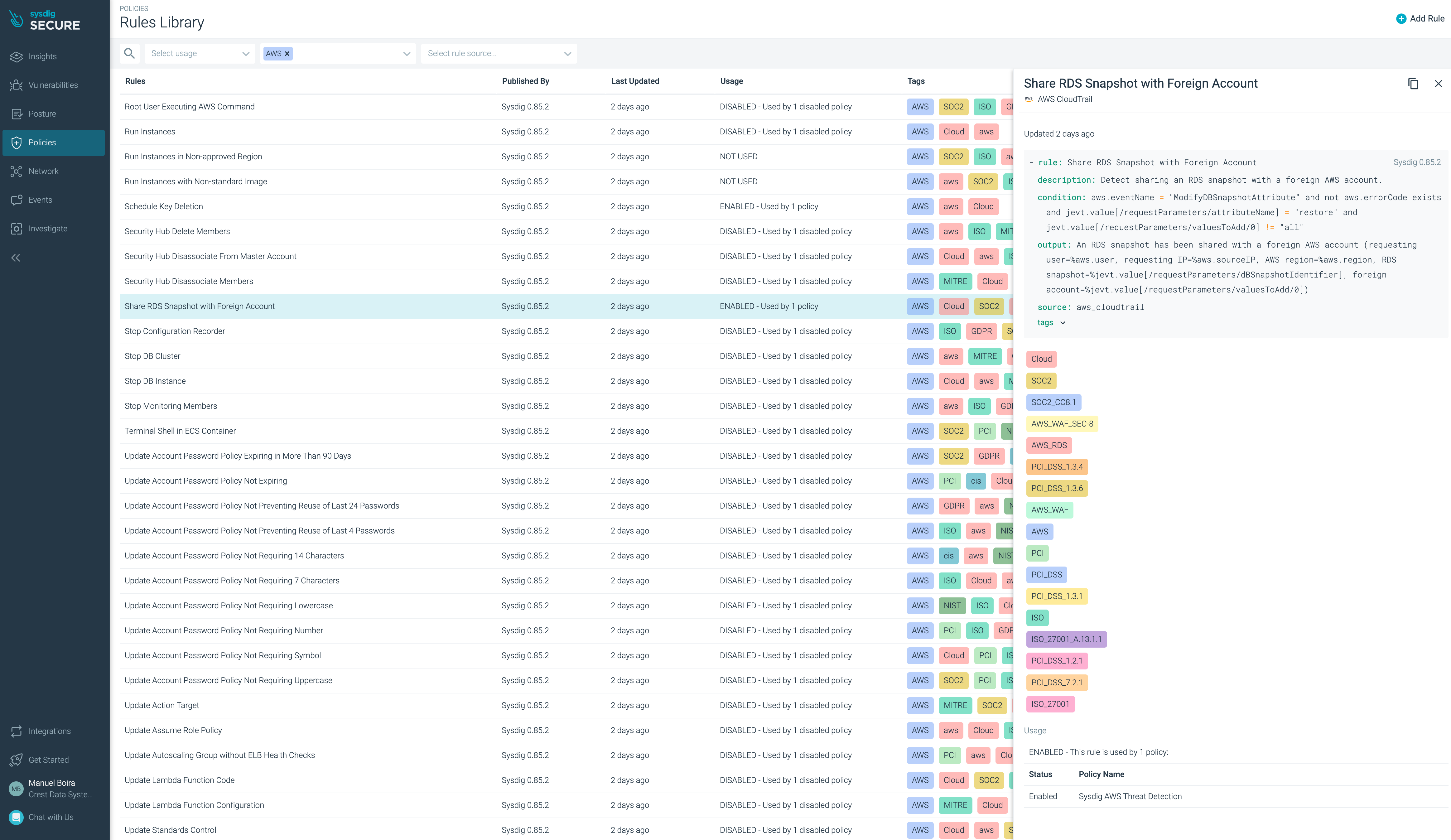Open the Select rule source dropdown
The height and width of the screenshot is (840, 1451).
(499, 53)
